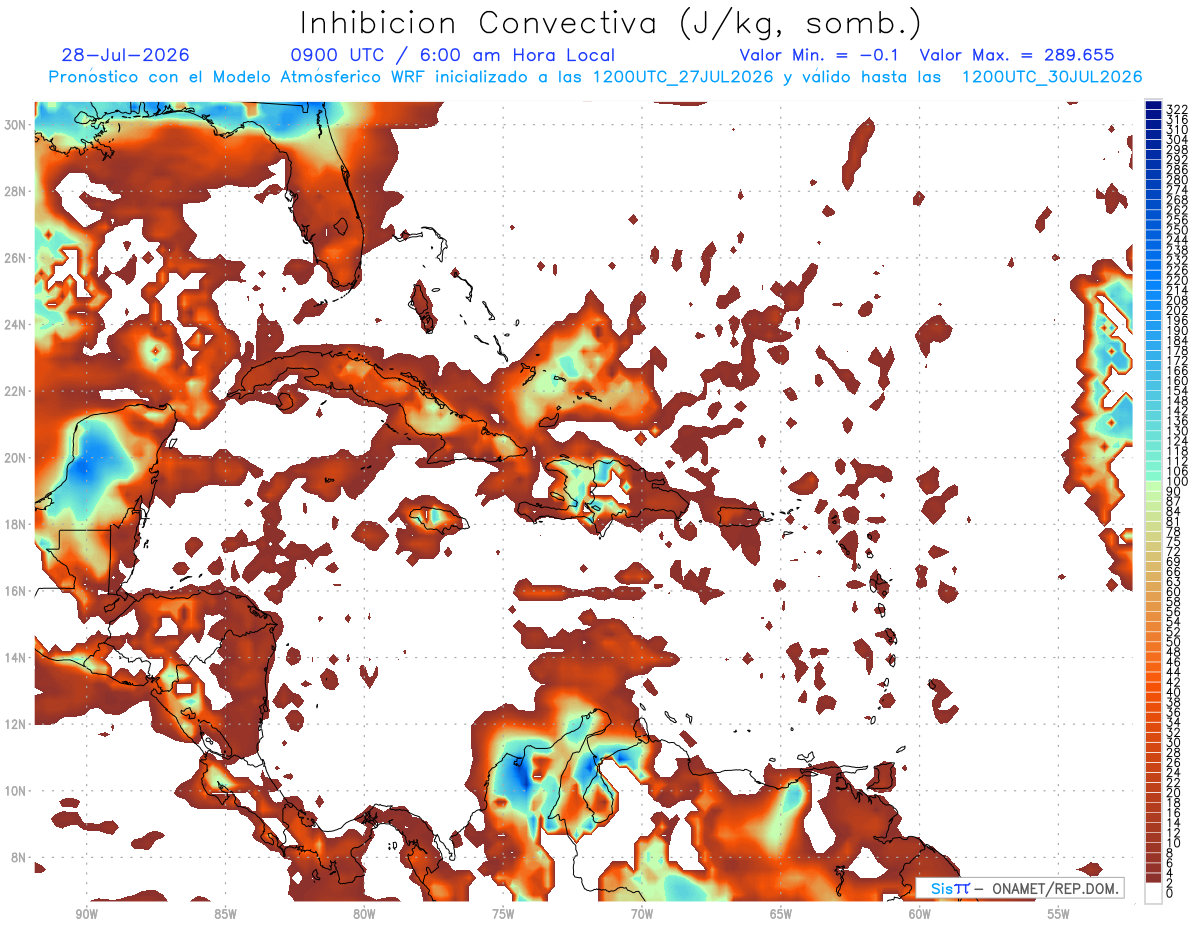Click the 60W longitude label
1200x927 pixels.
pos(920,914)
